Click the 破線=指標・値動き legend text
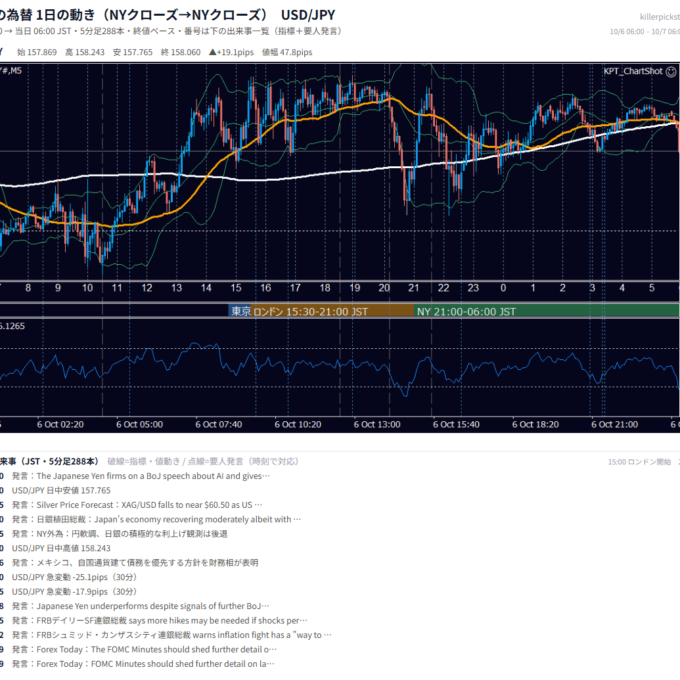The width and height of the screenshot is (680, 680). pyautogui.click(x=144, y=461)
